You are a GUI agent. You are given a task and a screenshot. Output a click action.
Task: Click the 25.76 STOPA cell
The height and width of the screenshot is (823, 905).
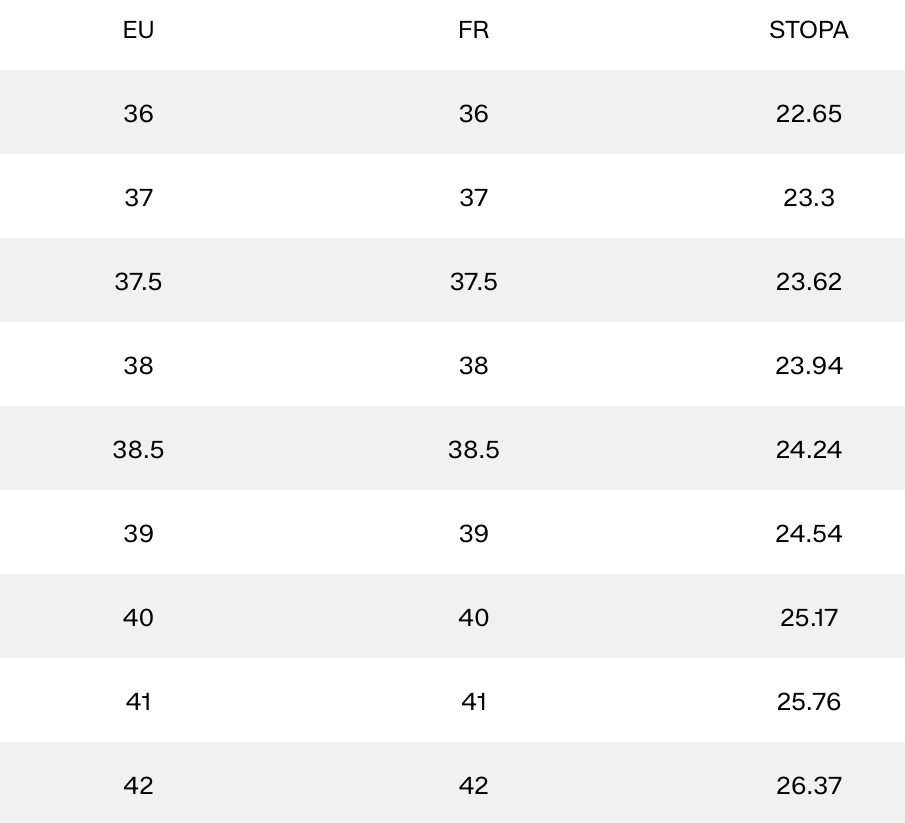click(808, 702)
